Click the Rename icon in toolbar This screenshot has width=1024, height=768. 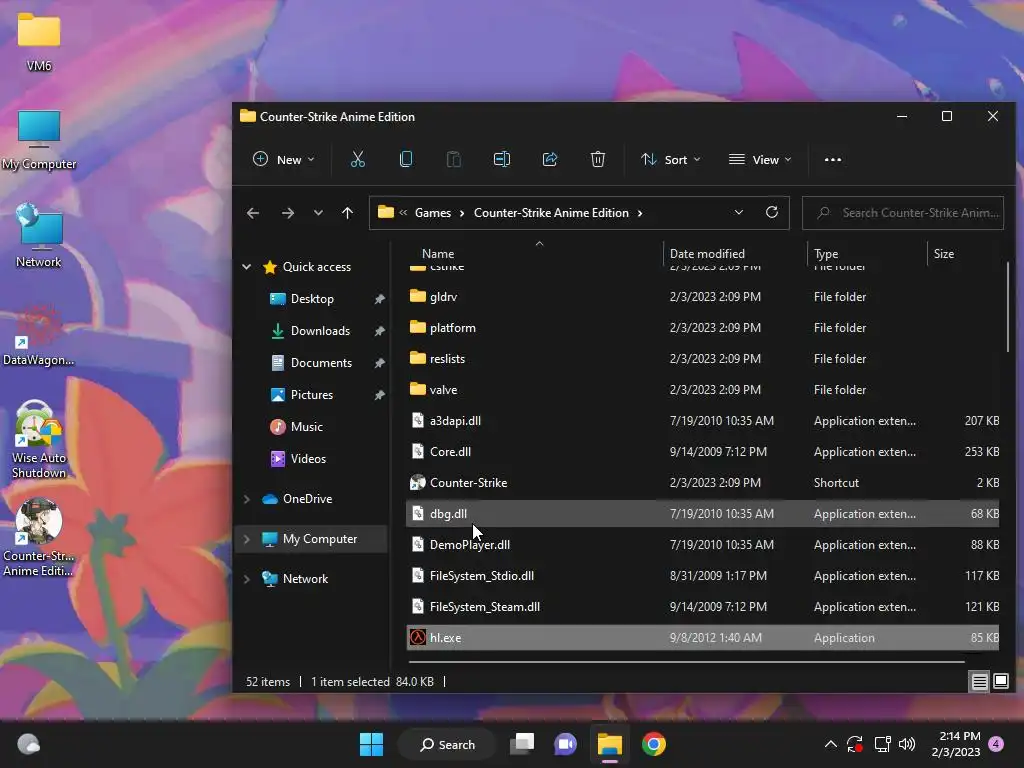[502, 159]
